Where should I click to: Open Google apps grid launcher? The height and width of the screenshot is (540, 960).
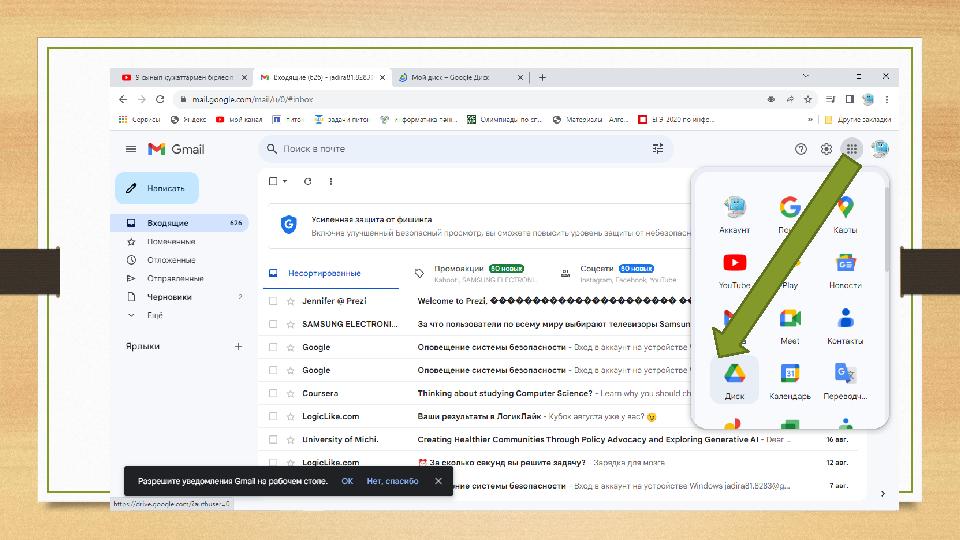[x=852, y=149]
